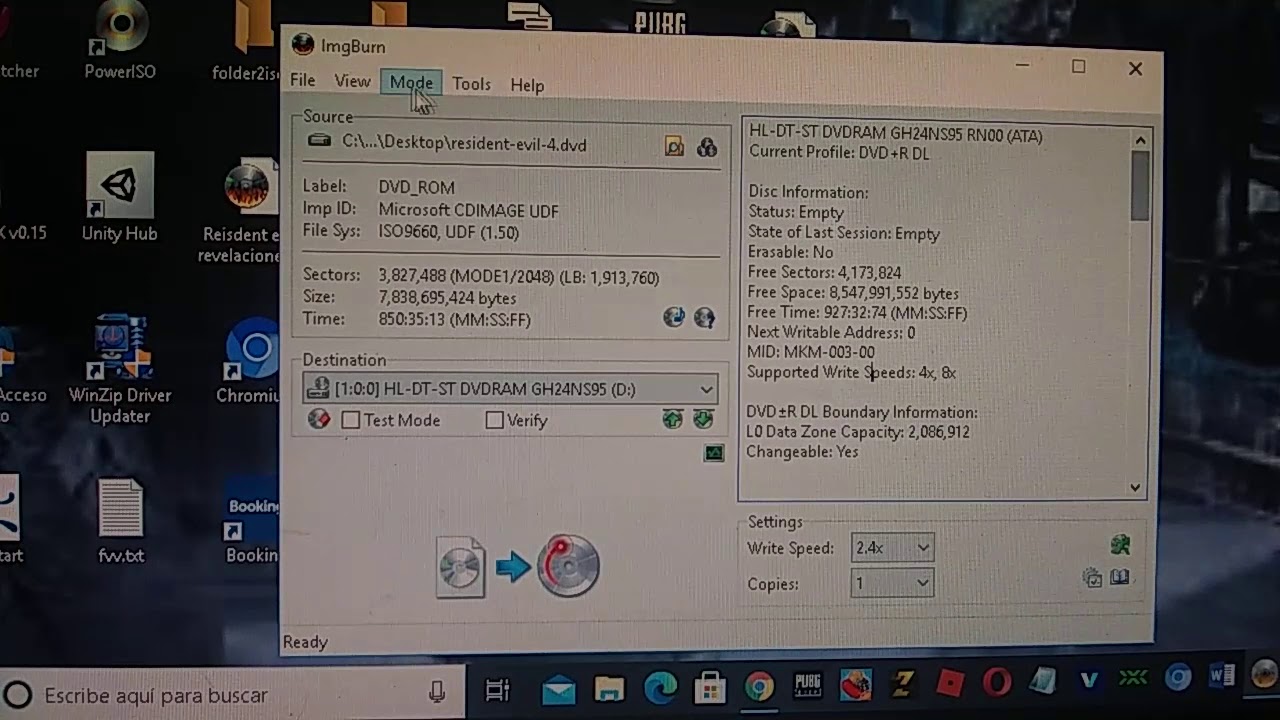
Task: Click the Size value 7,838,695,424 bytes
Action: 447,298
